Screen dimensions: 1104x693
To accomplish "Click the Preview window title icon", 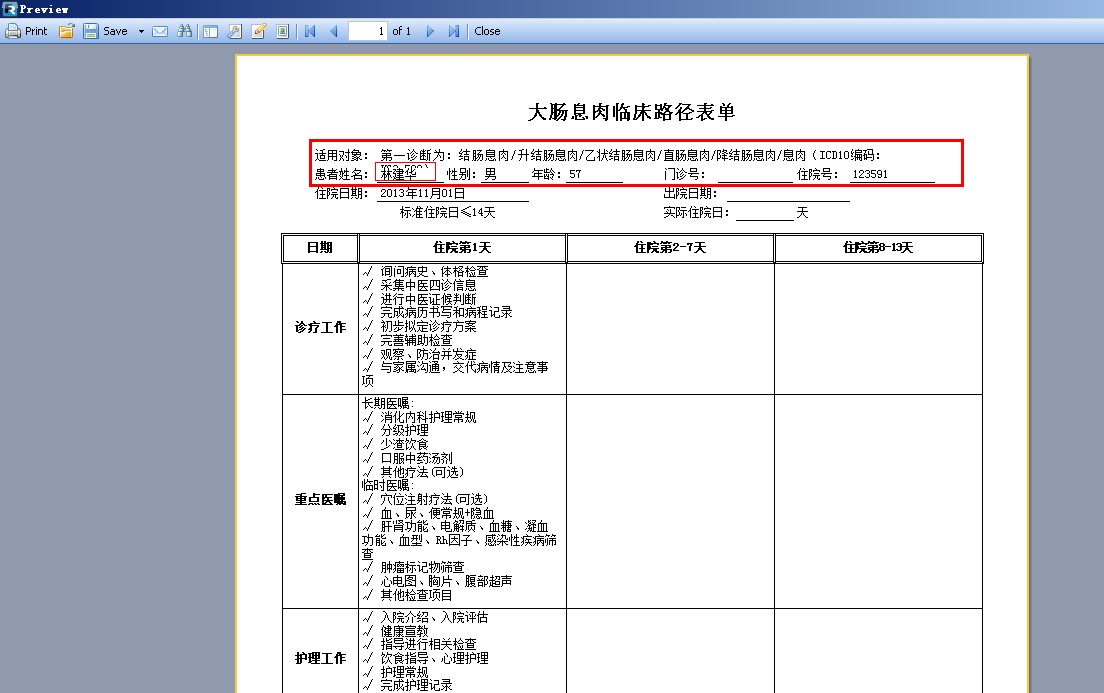I will (9, 8).
